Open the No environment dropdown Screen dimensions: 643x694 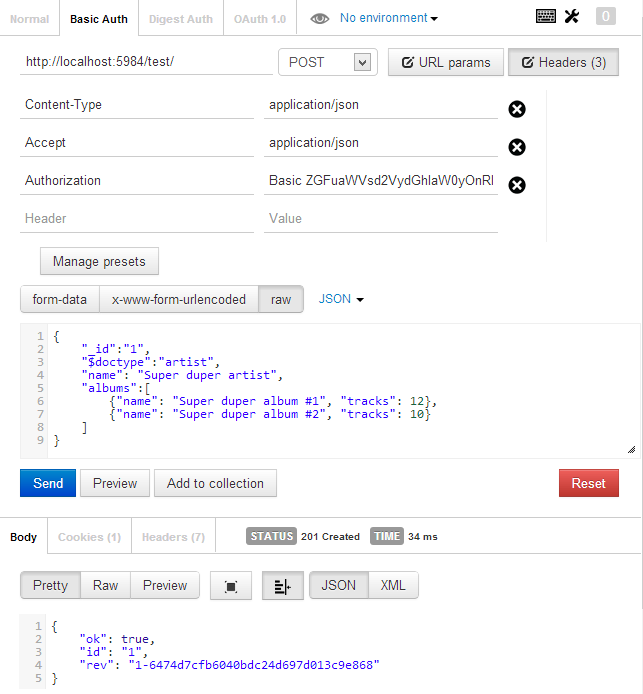[389, 18]
